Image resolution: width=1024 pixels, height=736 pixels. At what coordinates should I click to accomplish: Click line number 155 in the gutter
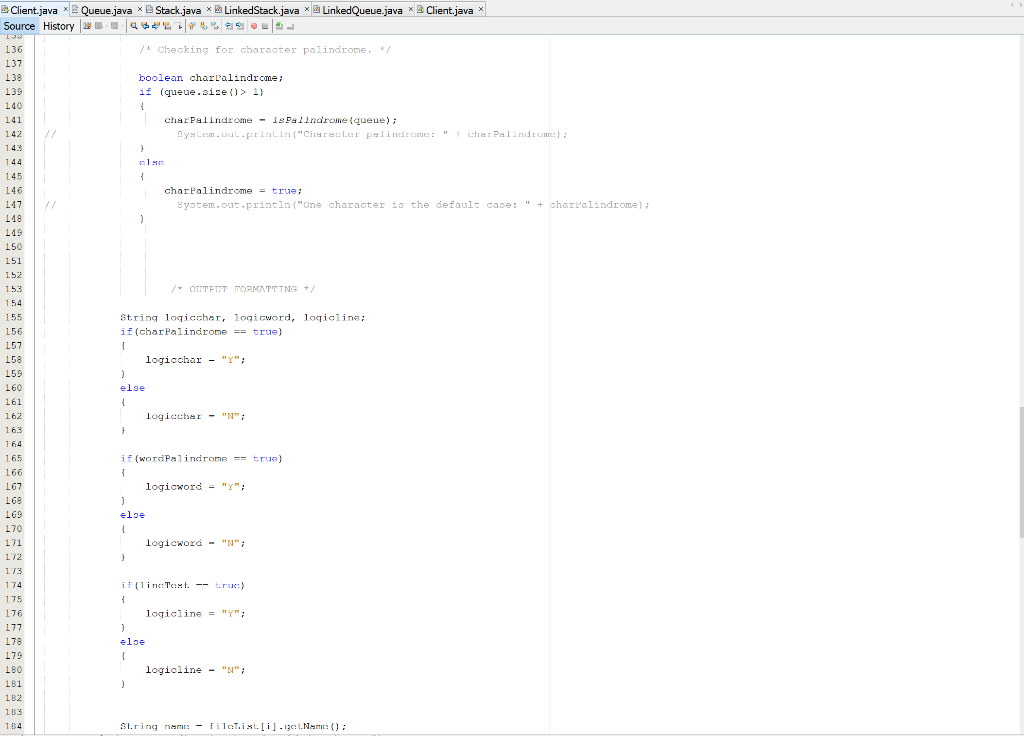[13, 317]
